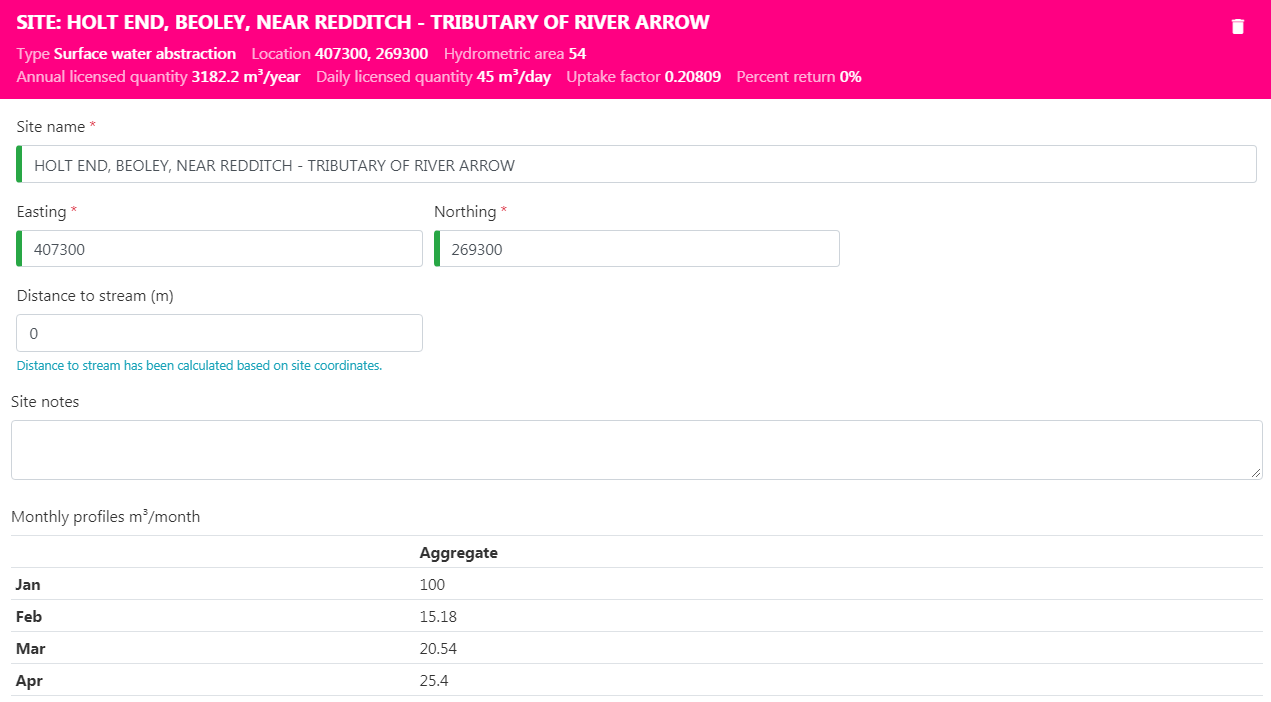The width and height of the screenshot is (1271, 702).
Task: Click inside the Site notes textarea
Action: tap(636, 449)
